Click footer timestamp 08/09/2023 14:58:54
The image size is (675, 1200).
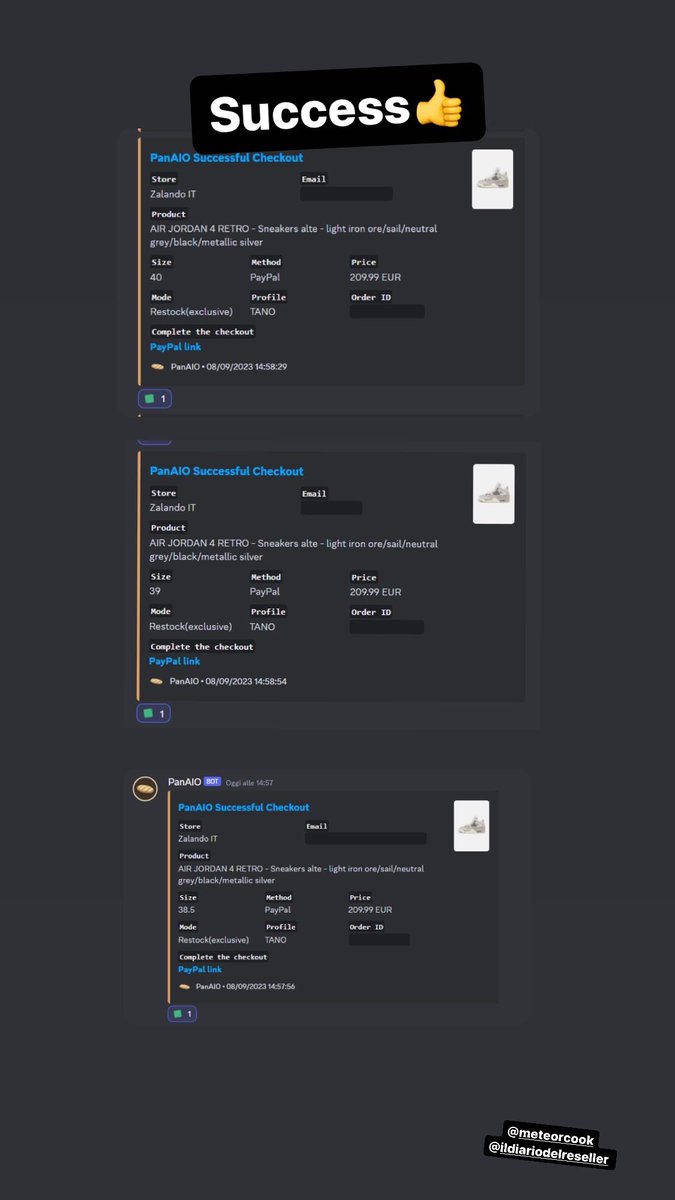pyautogui.click(x=245, y=682)
